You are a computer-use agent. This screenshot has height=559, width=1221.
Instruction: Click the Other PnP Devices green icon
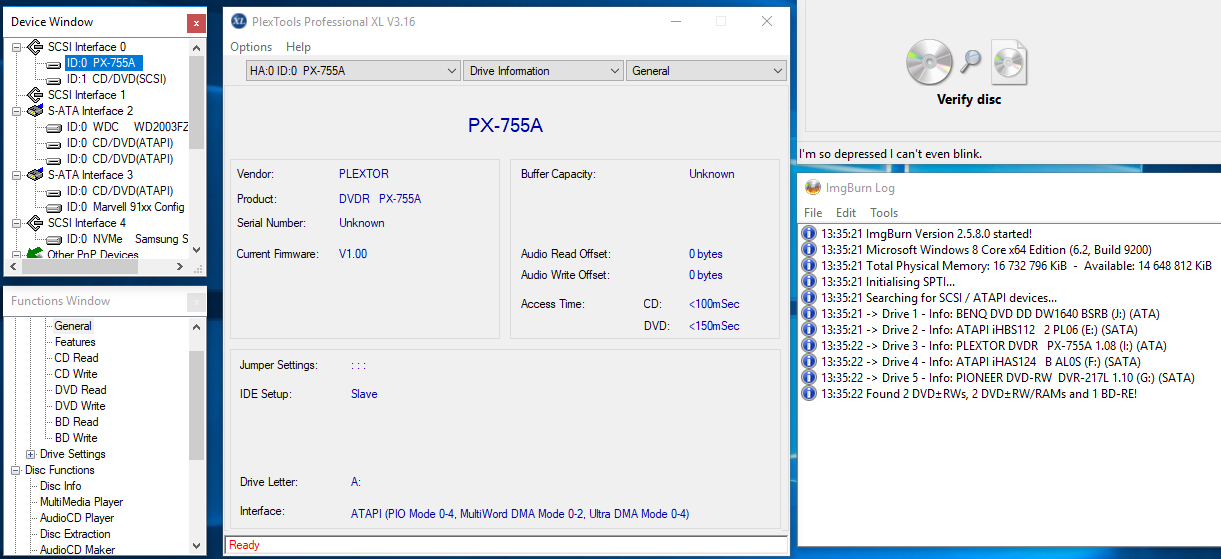(34, 254)
